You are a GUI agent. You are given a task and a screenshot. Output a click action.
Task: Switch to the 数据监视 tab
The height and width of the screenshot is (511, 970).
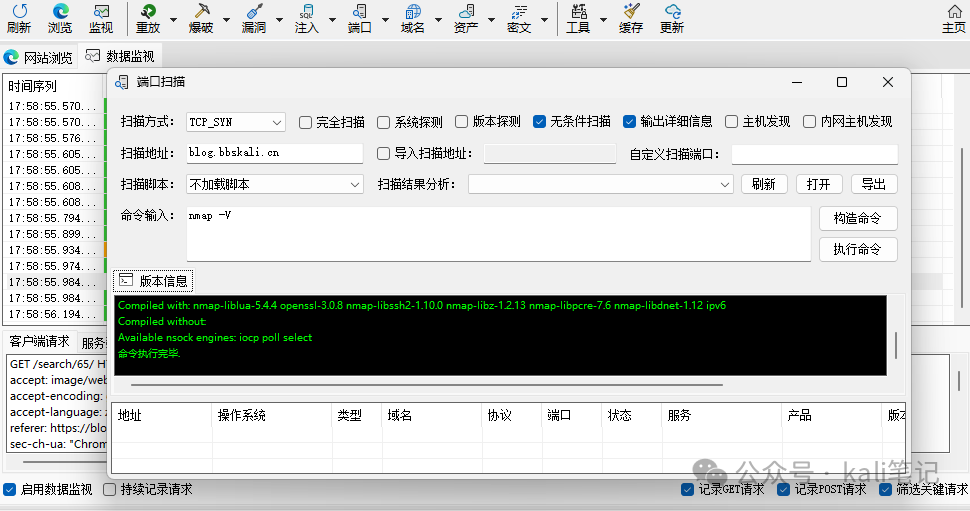(120, 56)
